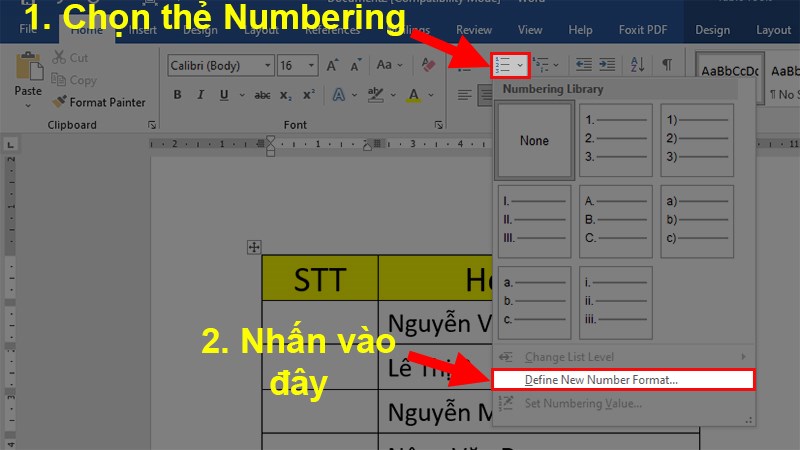This screenshot has height=450, width=800.
Task: Click the Sort A-Z icon
Action: [638, 65]
